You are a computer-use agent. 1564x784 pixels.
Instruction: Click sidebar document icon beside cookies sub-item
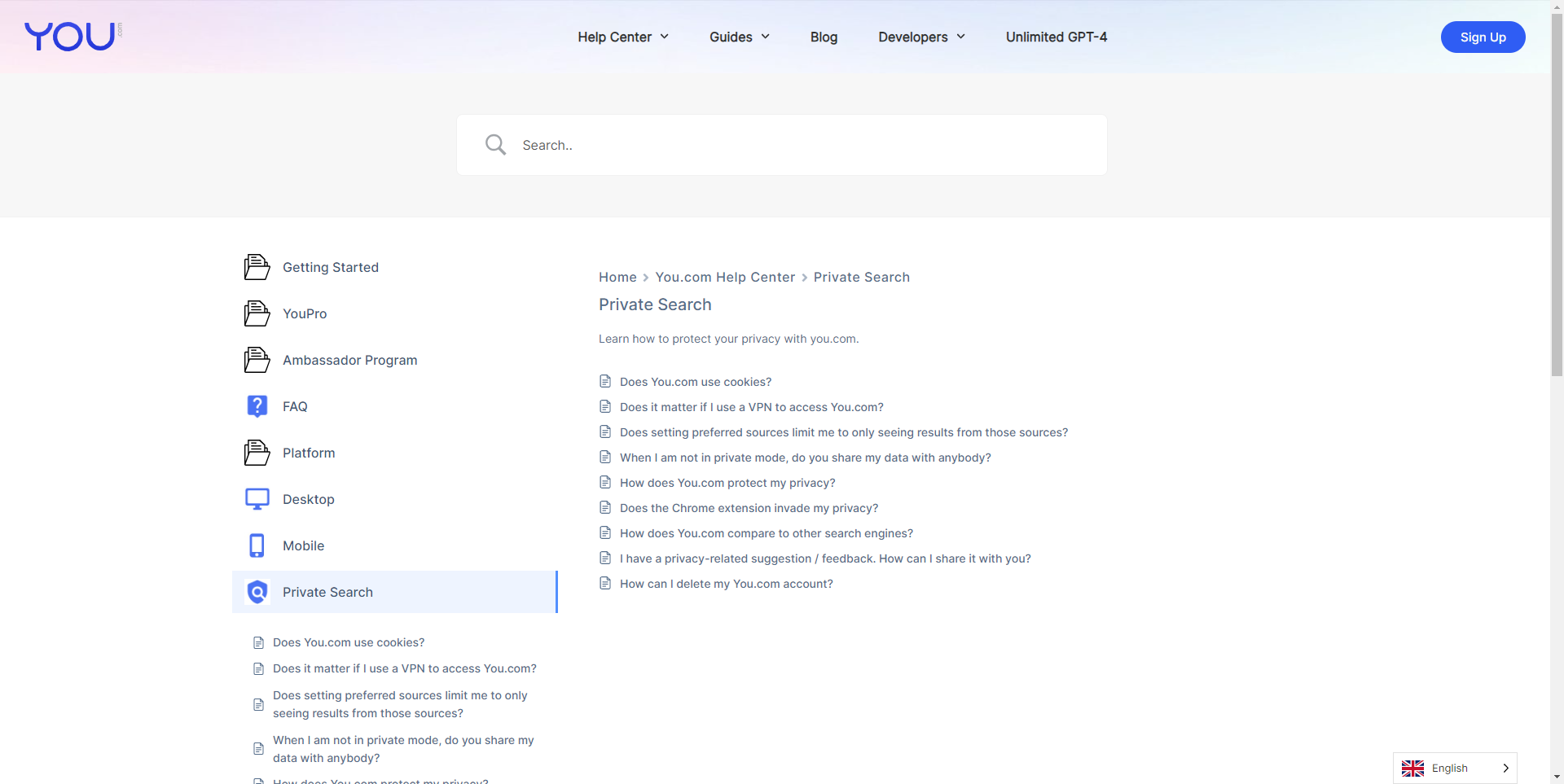pos(258,642)
